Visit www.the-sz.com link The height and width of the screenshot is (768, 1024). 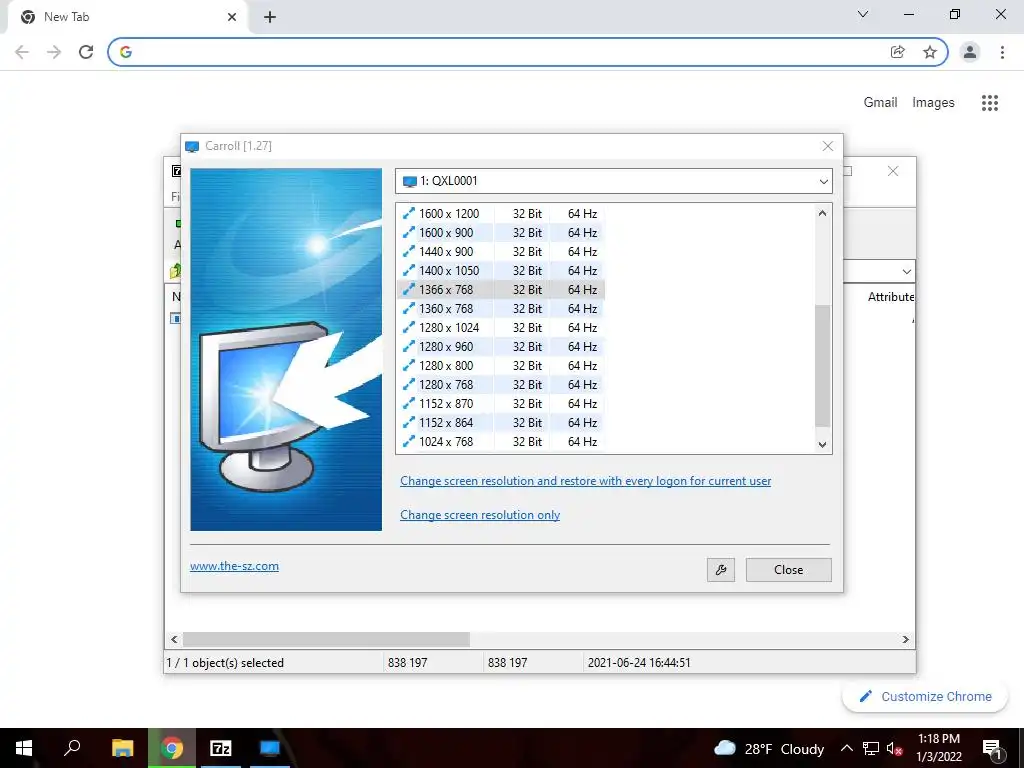click(x=234, y=566)
